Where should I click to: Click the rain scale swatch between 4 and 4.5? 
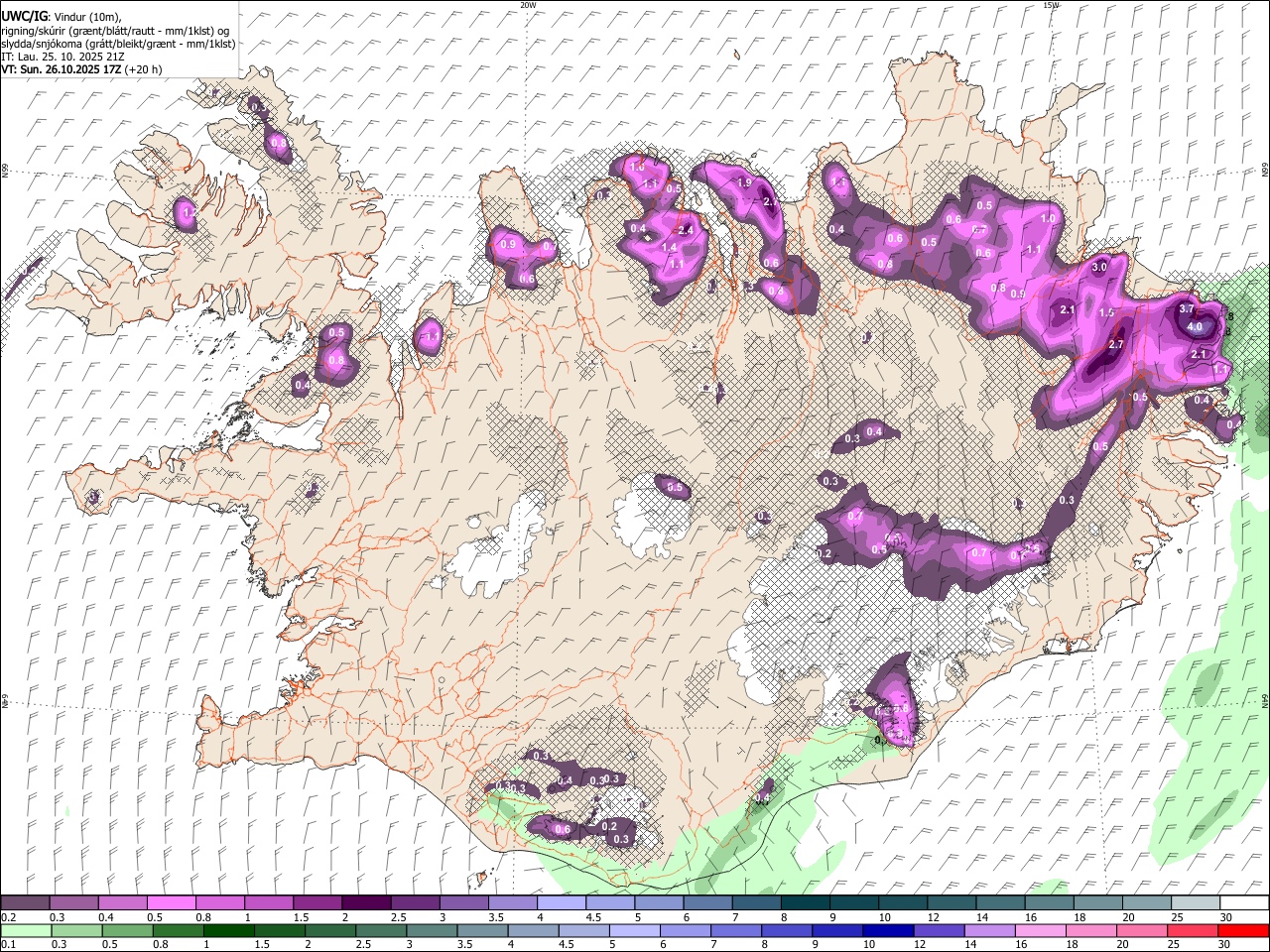point(536,930)
